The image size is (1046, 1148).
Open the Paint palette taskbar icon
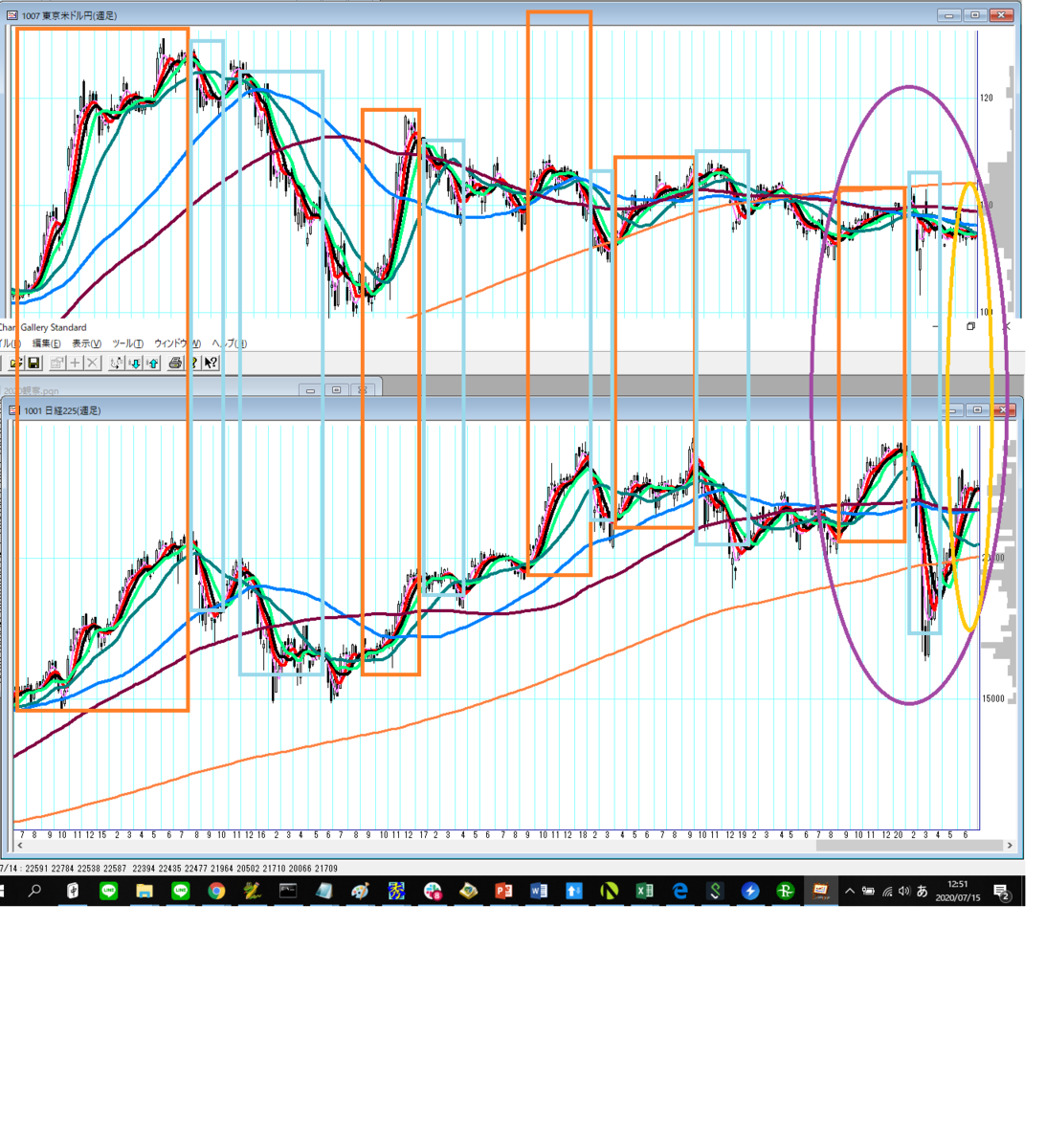click(360, 892)
